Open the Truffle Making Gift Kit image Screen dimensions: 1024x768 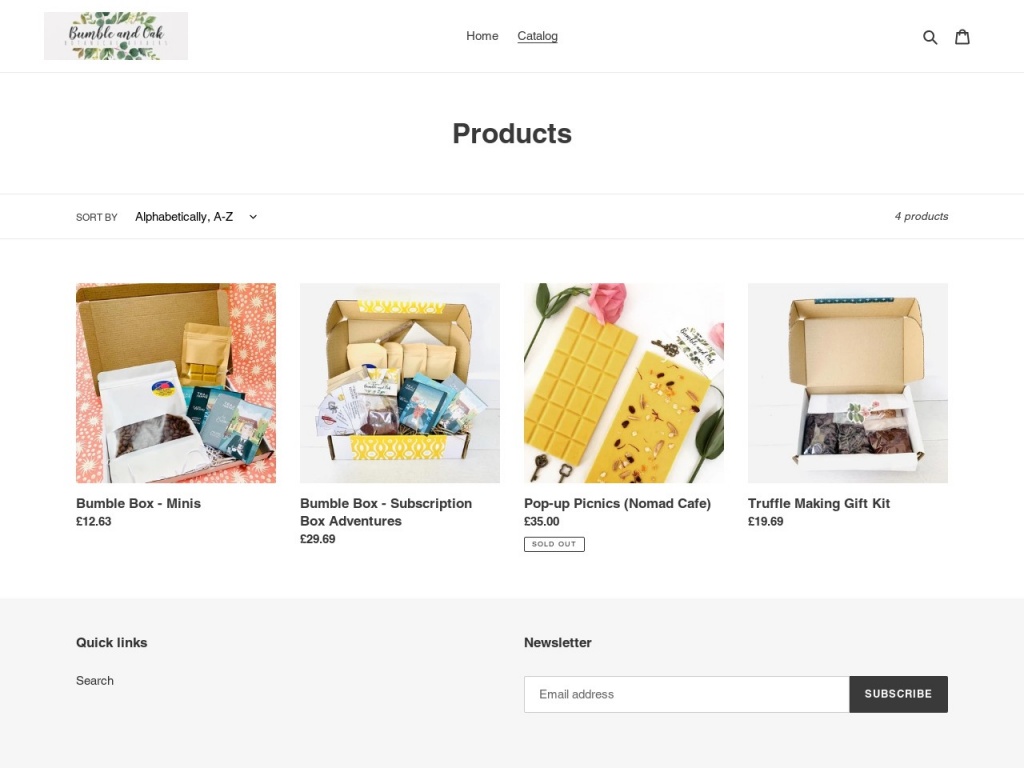[848, 383]
